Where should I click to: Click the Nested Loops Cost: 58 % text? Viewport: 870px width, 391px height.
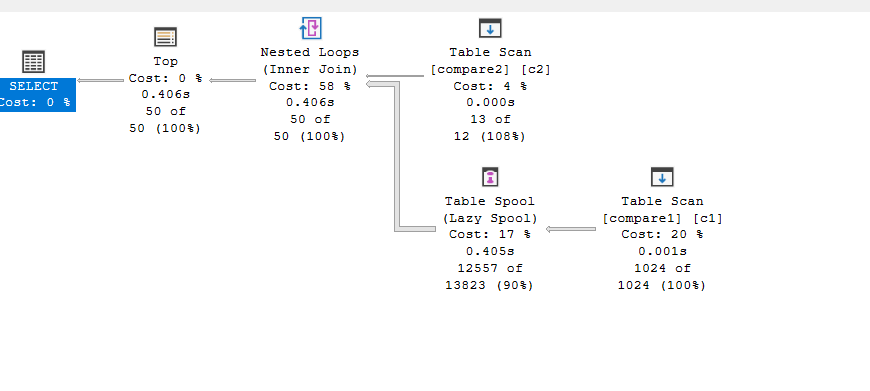310,87
